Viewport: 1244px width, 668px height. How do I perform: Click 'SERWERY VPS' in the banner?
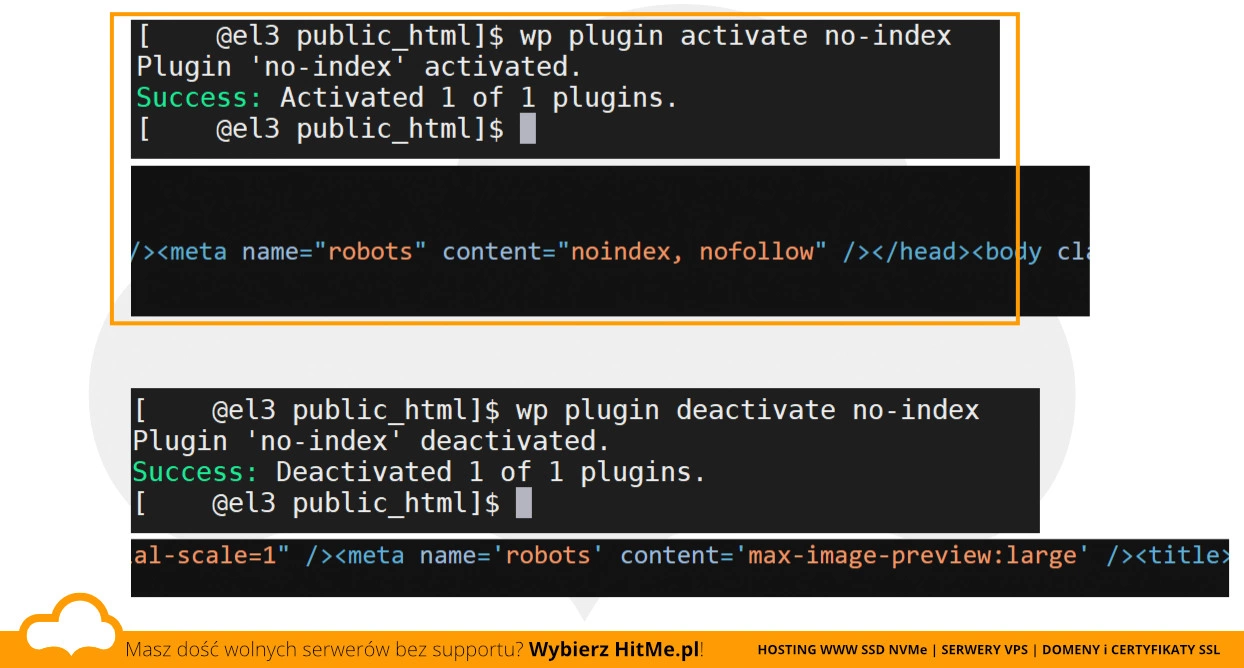pyautogui.click(x=986, y=650)
